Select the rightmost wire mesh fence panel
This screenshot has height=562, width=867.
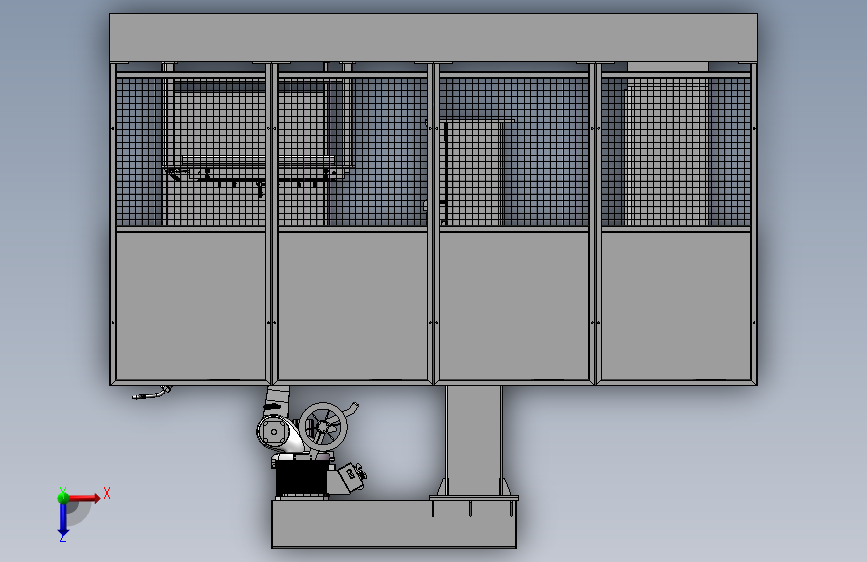tap(676, 152)
